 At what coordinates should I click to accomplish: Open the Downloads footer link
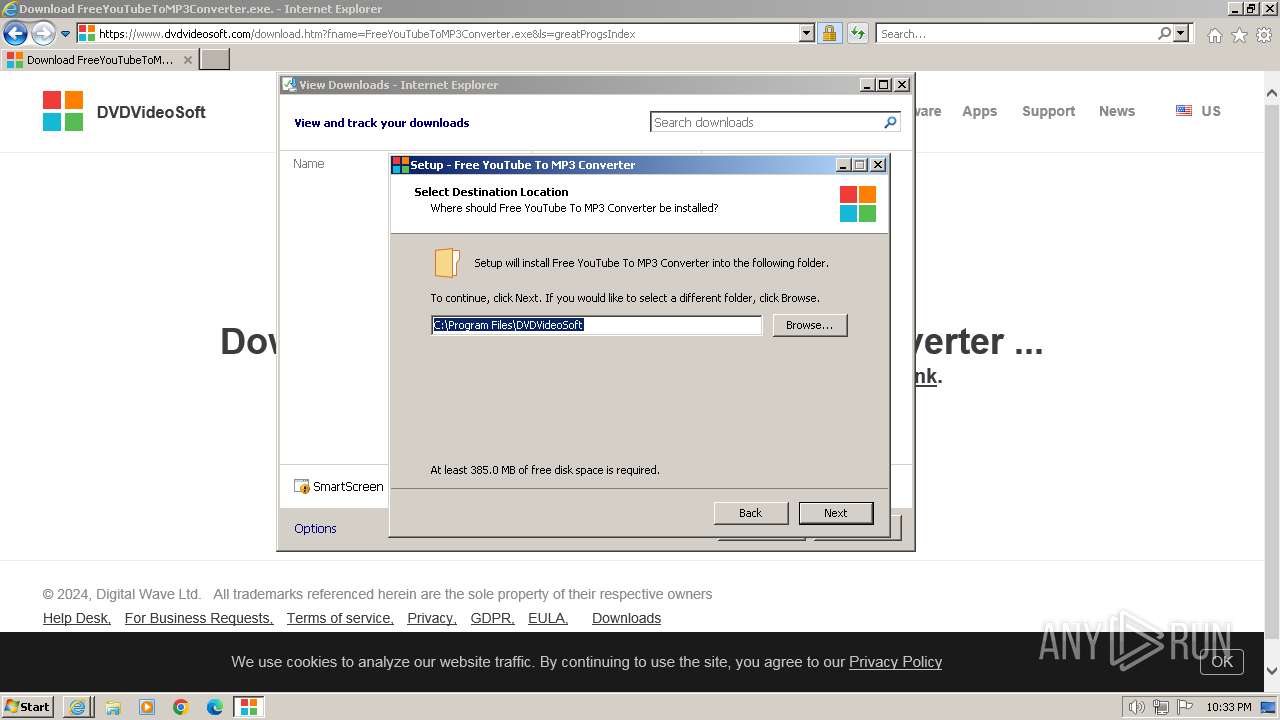[626, 618]
